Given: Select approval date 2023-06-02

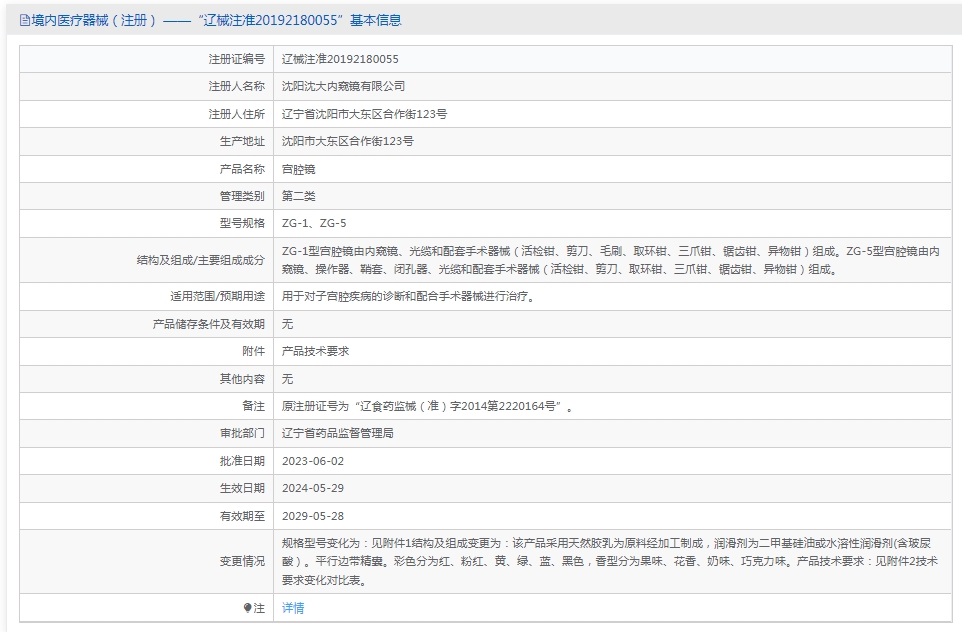Looking at the screenshot, I should click(313, 461).
